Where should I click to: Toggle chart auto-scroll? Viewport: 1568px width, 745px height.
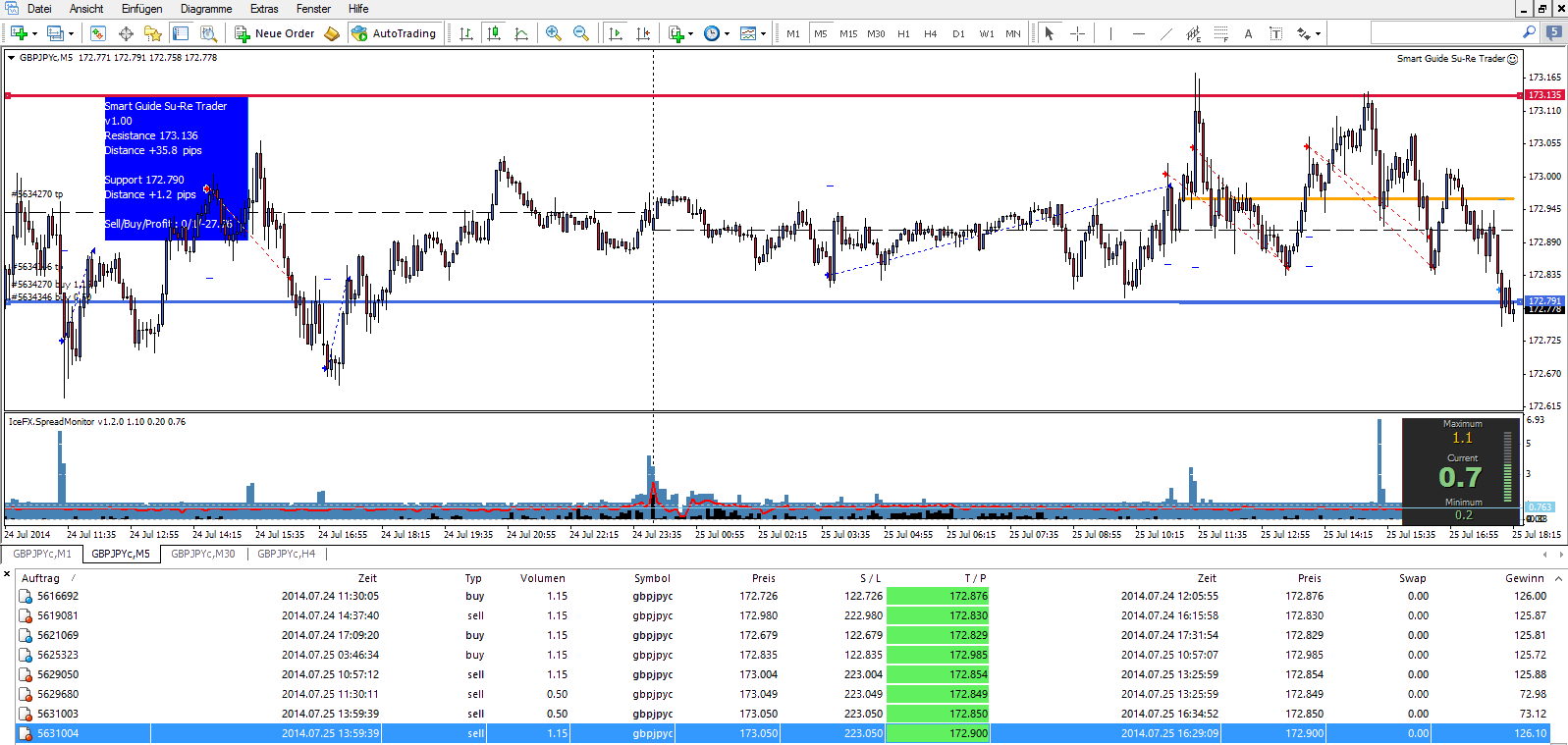(616, 33)
